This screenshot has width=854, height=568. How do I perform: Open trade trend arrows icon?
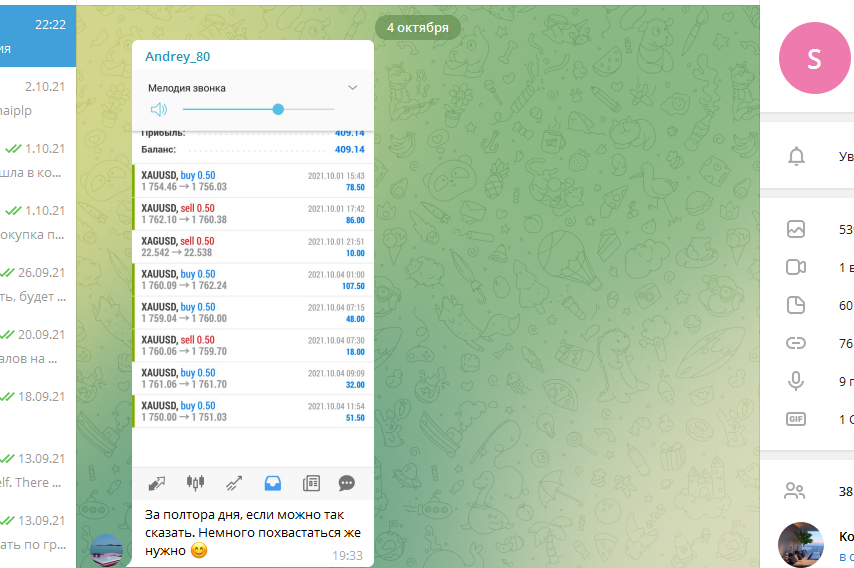pyautogui.click(x=234, y=483)
